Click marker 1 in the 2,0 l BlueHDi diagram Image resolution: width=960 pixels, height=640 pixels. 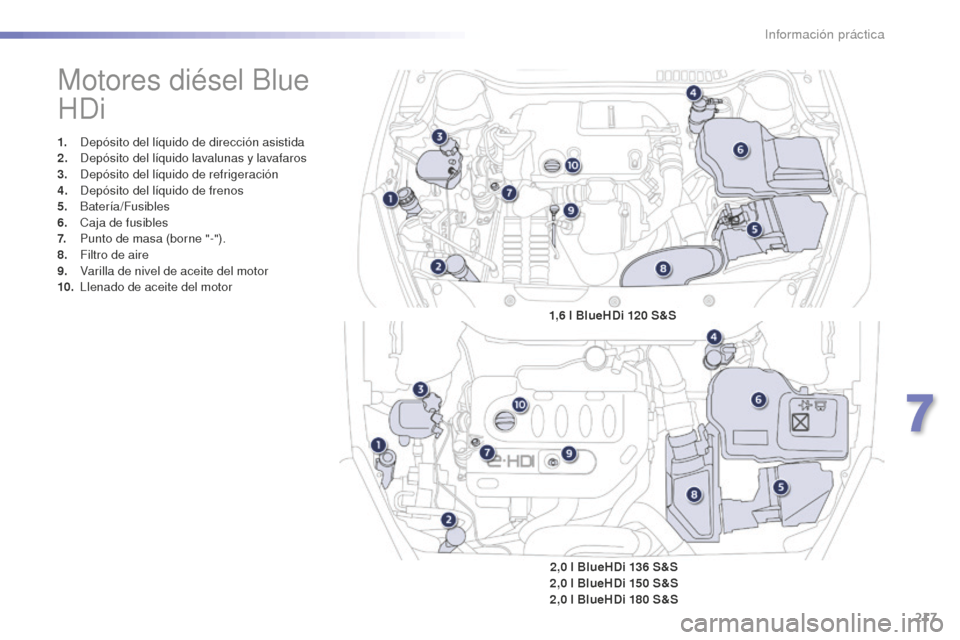point(378,445)
